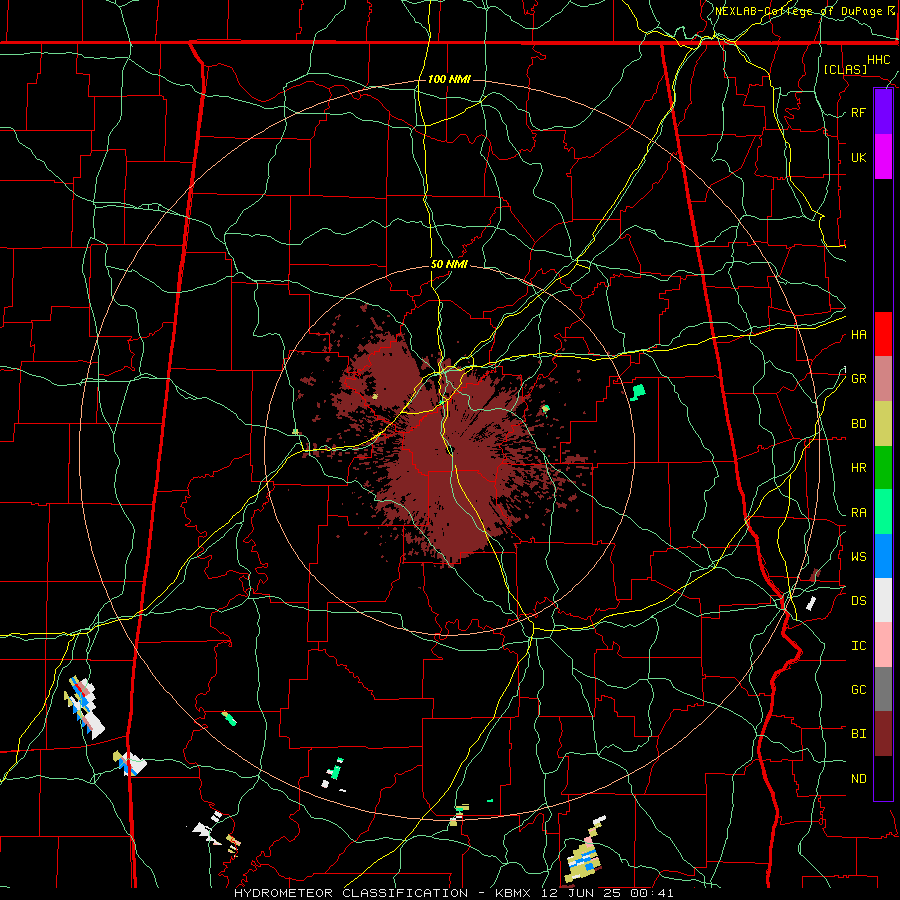Click the DS white legend swatch
Image resolution: width=900 pixels, height=900 pixels.
(x=883, y=600)
